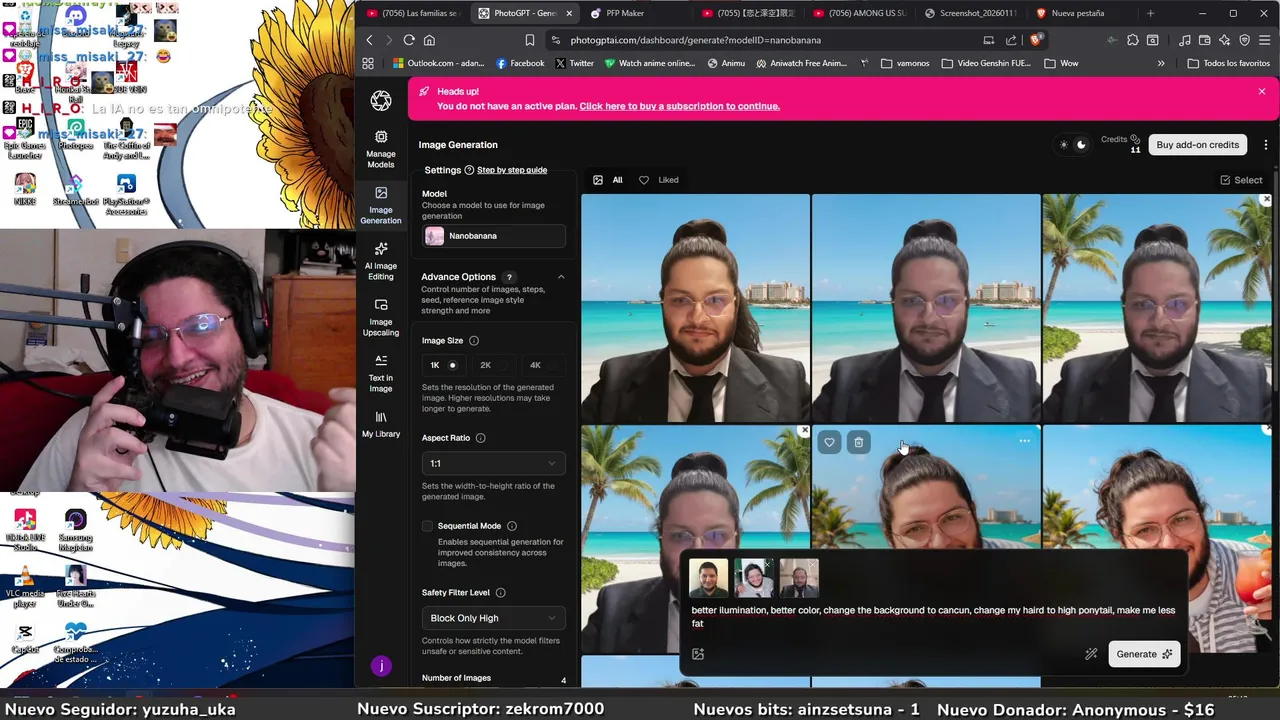Viewport: 1280px width, 720px height.
Task: Open Manage Models in the sidebar
Action: [x=380, y=148]
